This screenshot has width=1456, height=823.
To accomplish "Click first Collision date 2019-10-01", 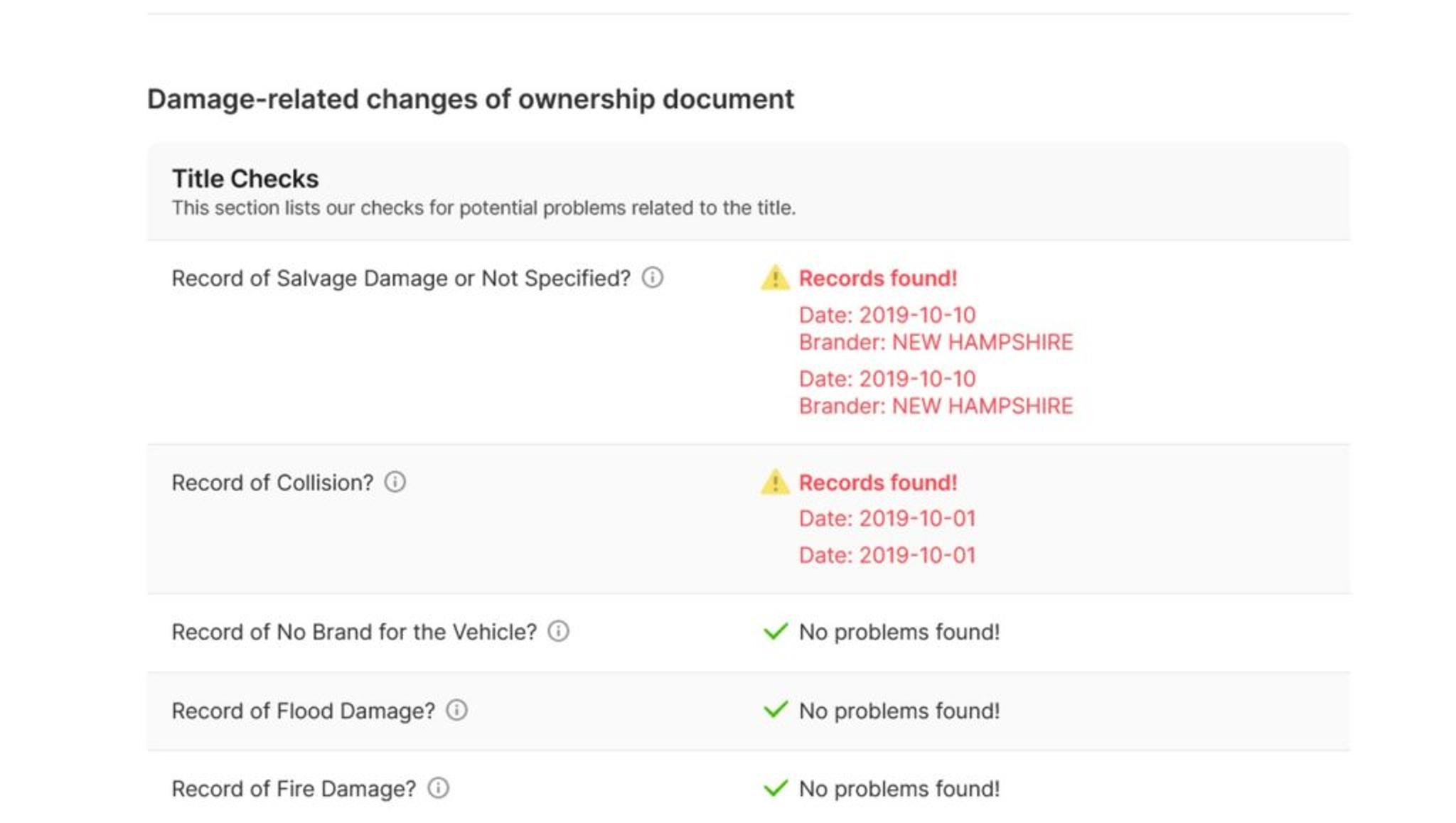I will tap(887, 519).
